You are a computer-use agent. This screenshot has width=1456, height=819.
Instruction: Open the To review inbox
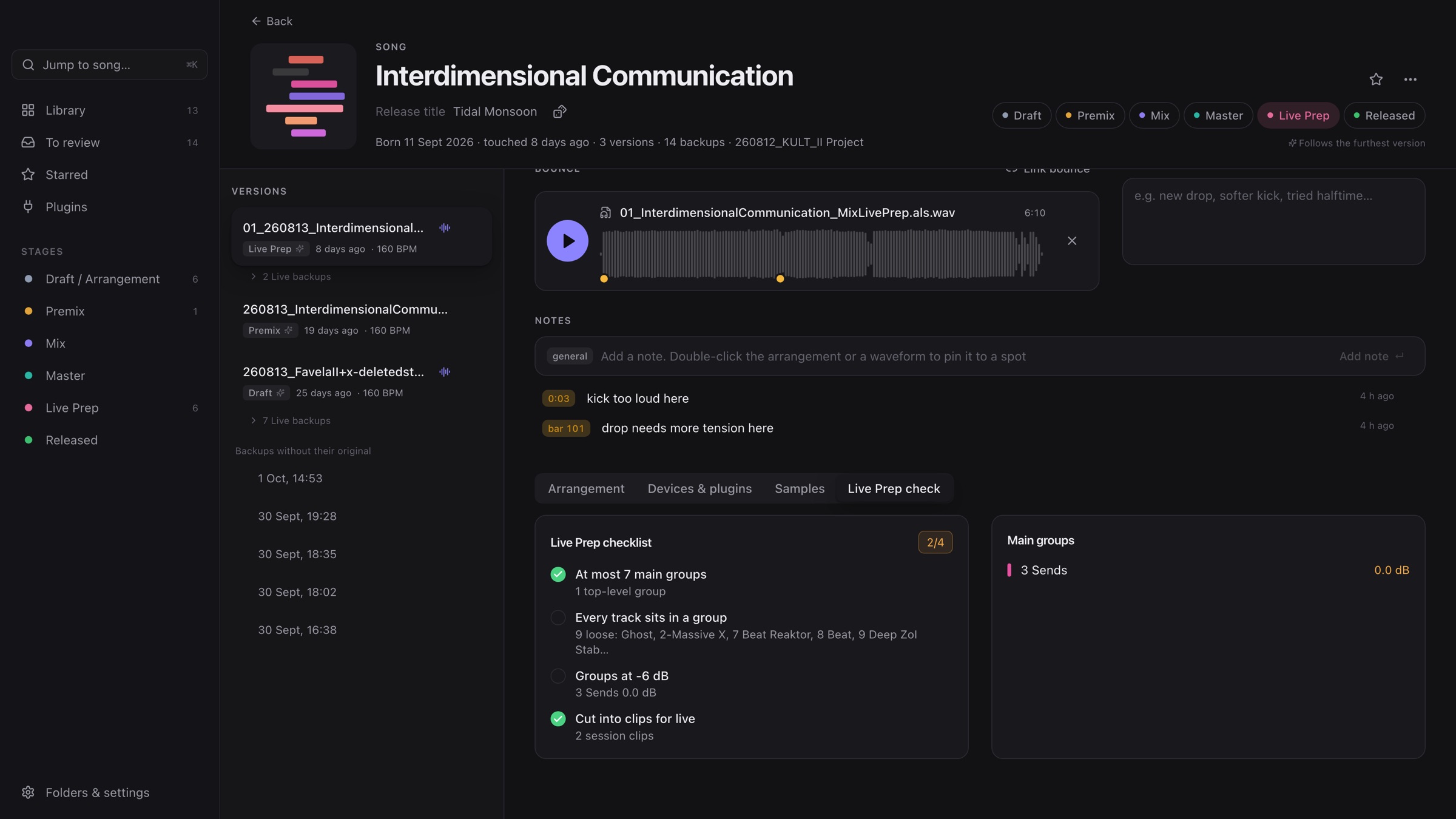click(x=109, y=143)
